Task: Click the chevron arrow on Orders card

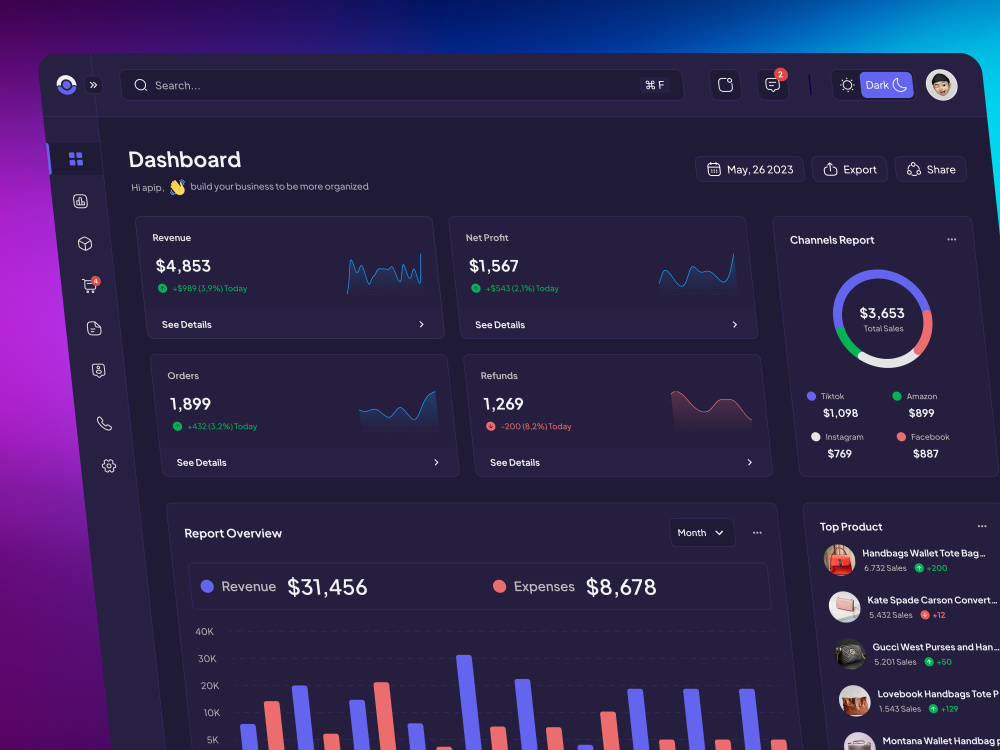Action: (436, 462)
